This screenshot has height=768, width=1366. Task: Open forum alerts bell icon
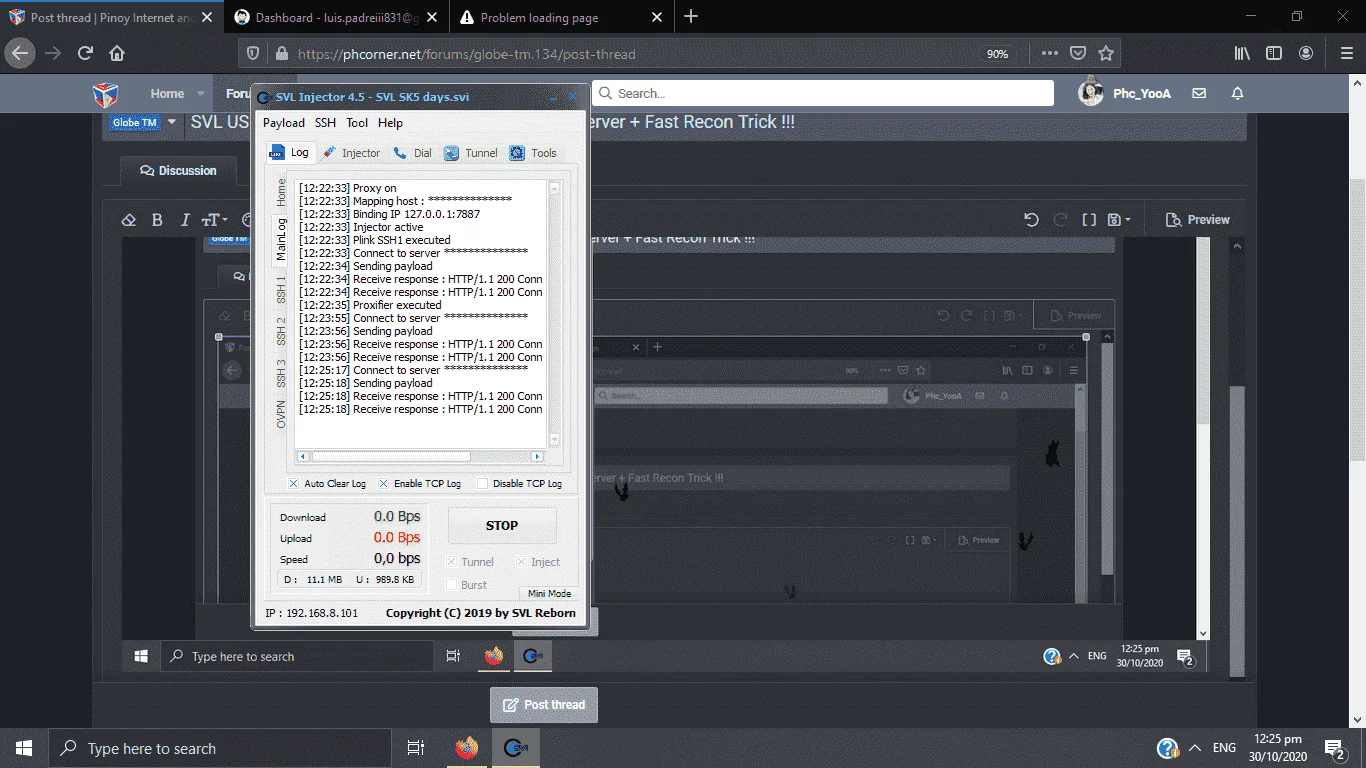pos(1237,93)
